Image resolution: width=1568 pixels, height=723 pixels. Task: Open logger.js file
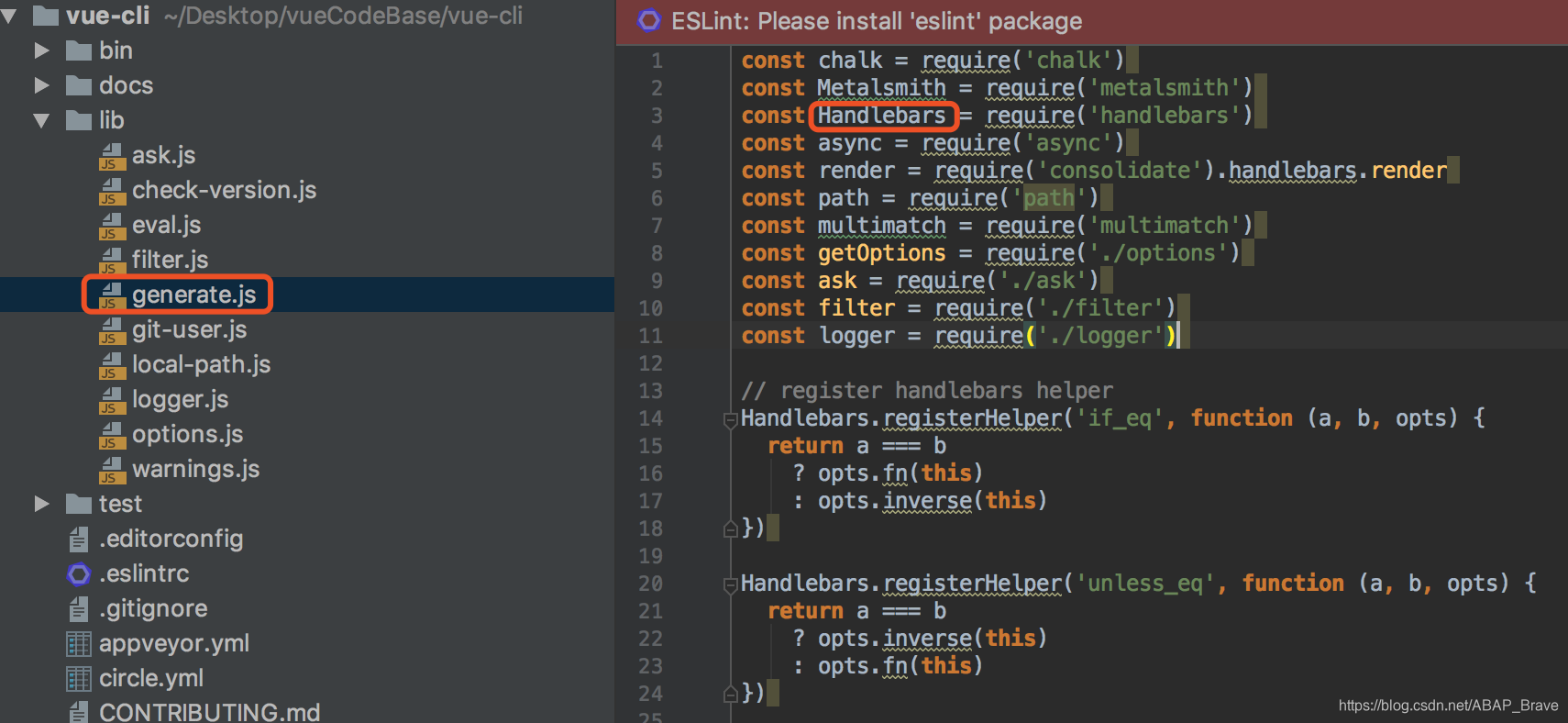click(180, 399)
